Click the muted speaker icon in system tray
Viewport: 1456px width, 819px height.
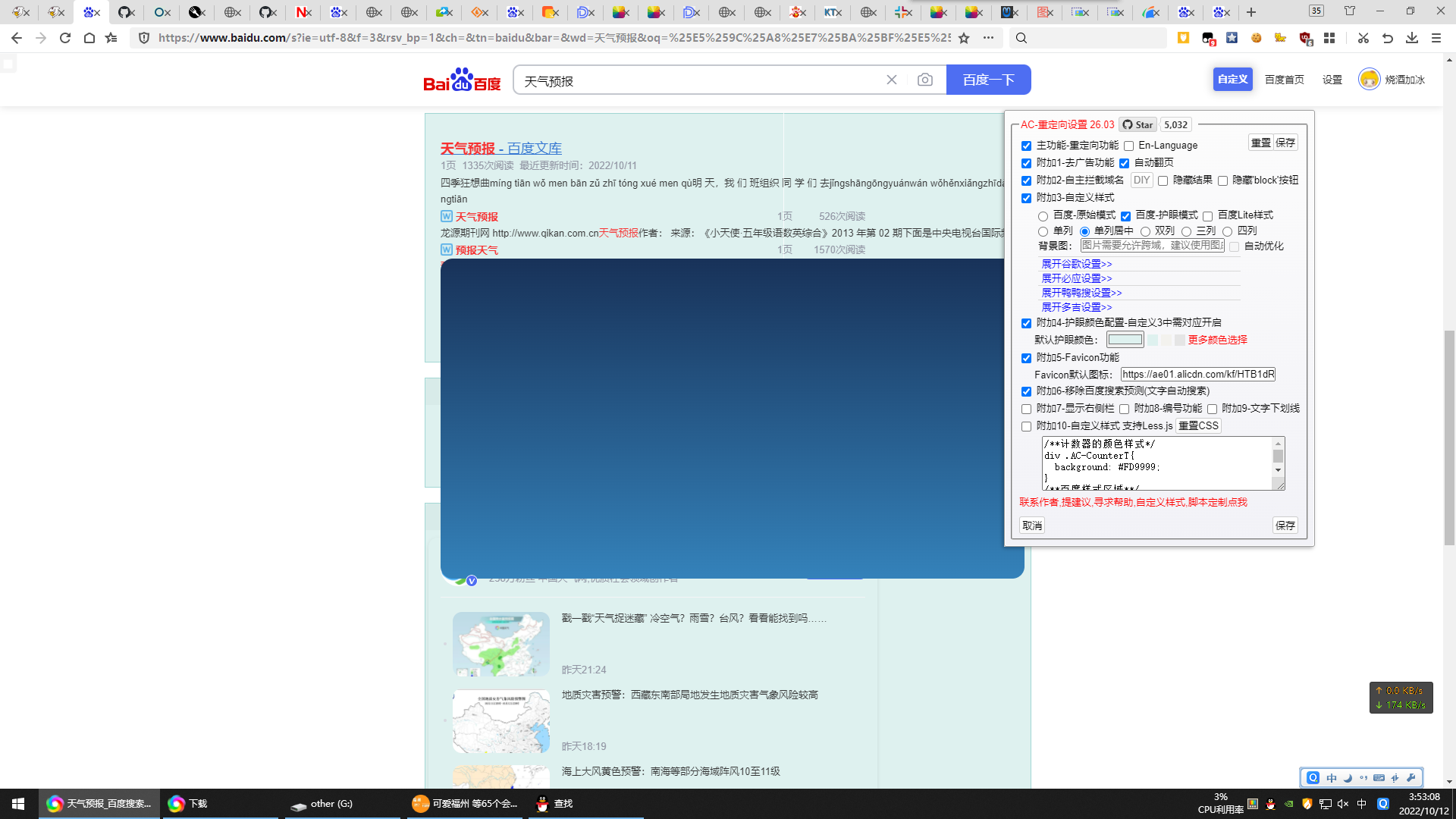click(1343, 804)
